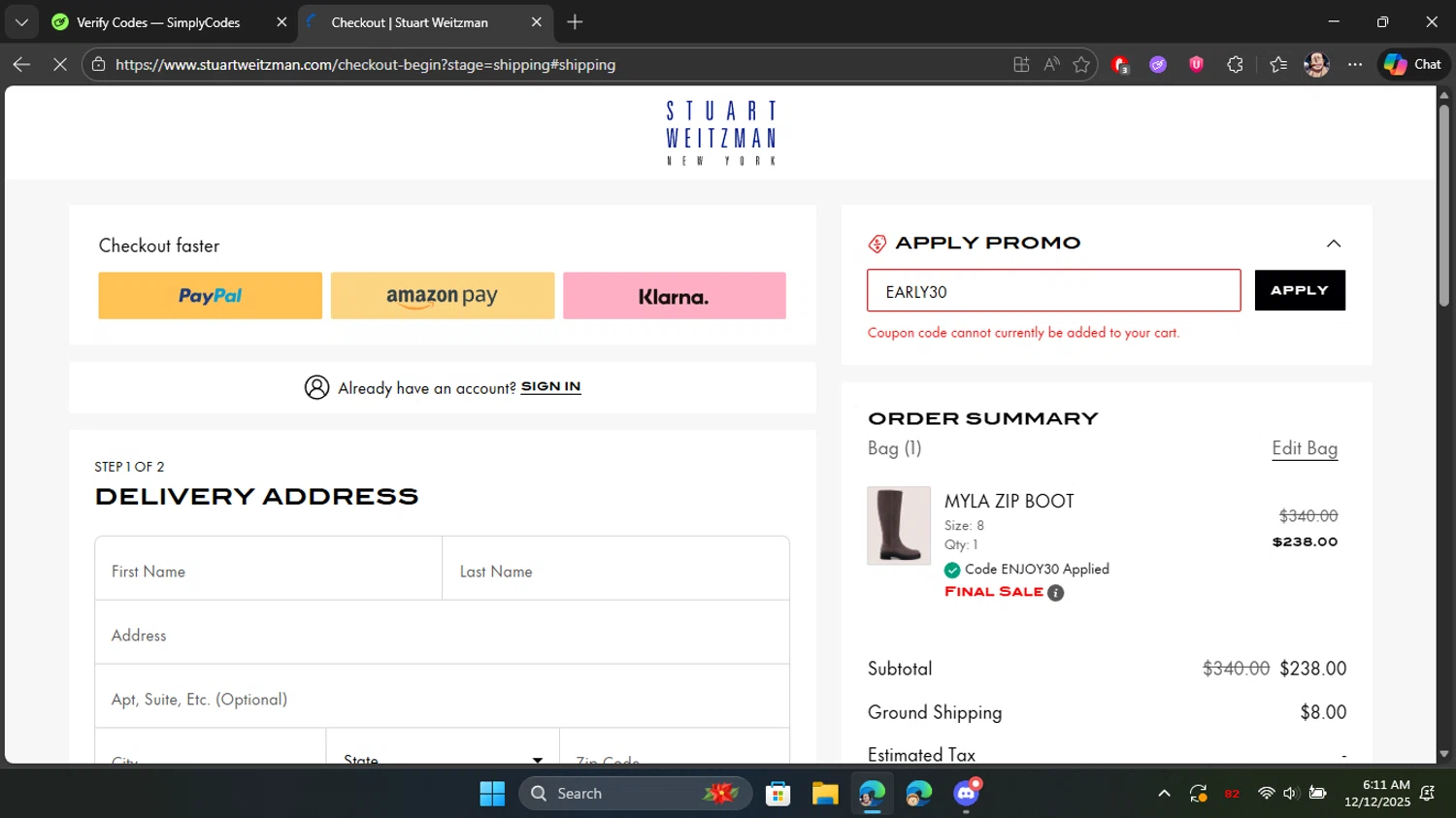Open the split screen icon in address bar
The image size is (1456, 818).
[1021, 65]
